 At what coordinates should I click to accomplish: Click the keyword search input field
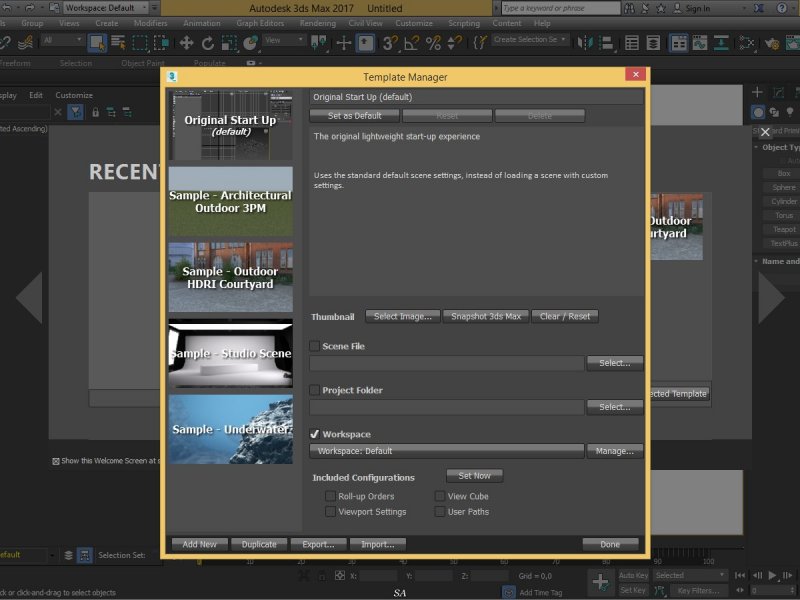click(x=561, y=8)
